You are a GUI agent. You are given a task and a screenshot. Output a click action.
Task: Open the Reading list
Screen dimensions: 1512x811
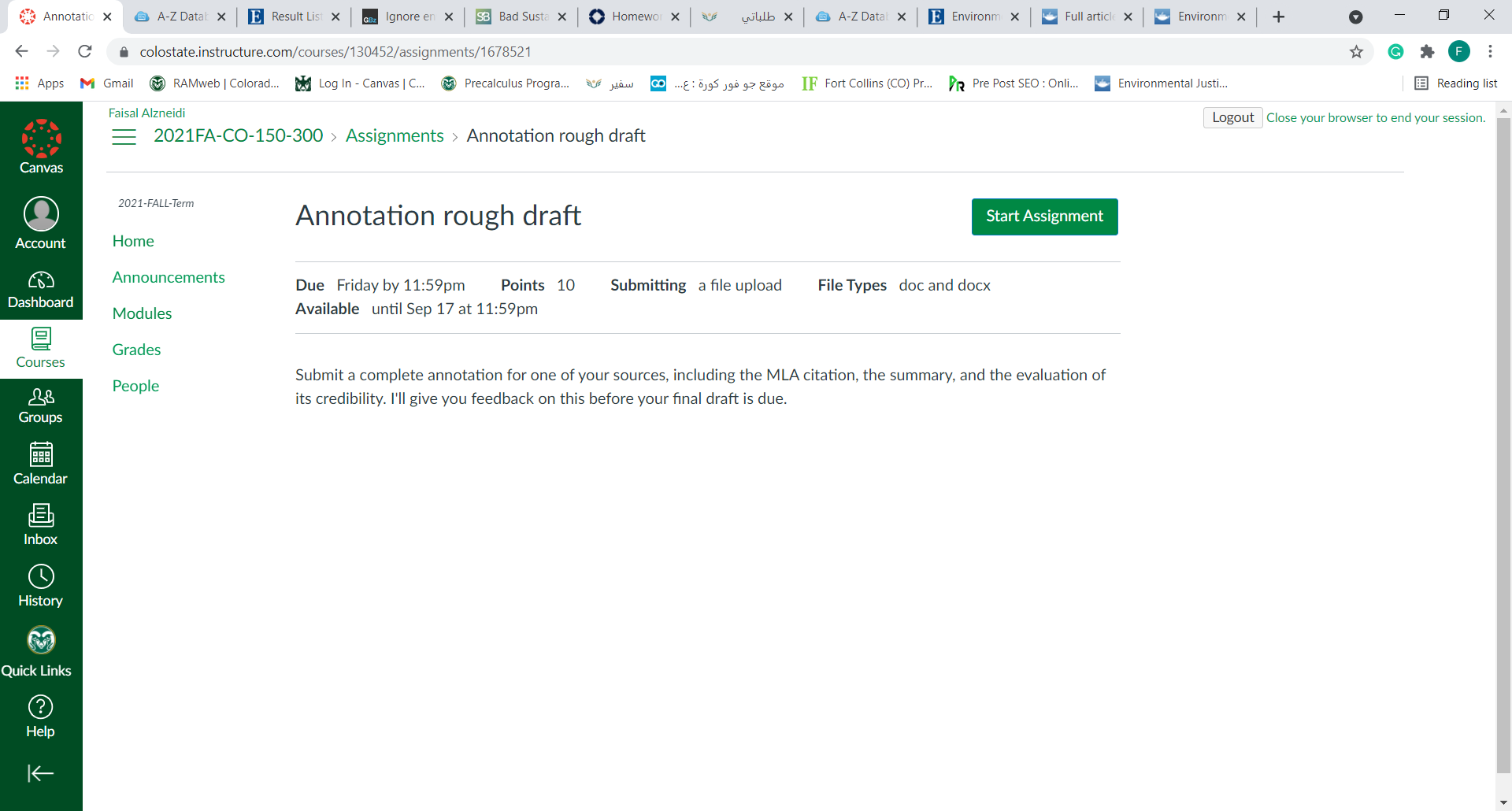tap(1456, 83)
